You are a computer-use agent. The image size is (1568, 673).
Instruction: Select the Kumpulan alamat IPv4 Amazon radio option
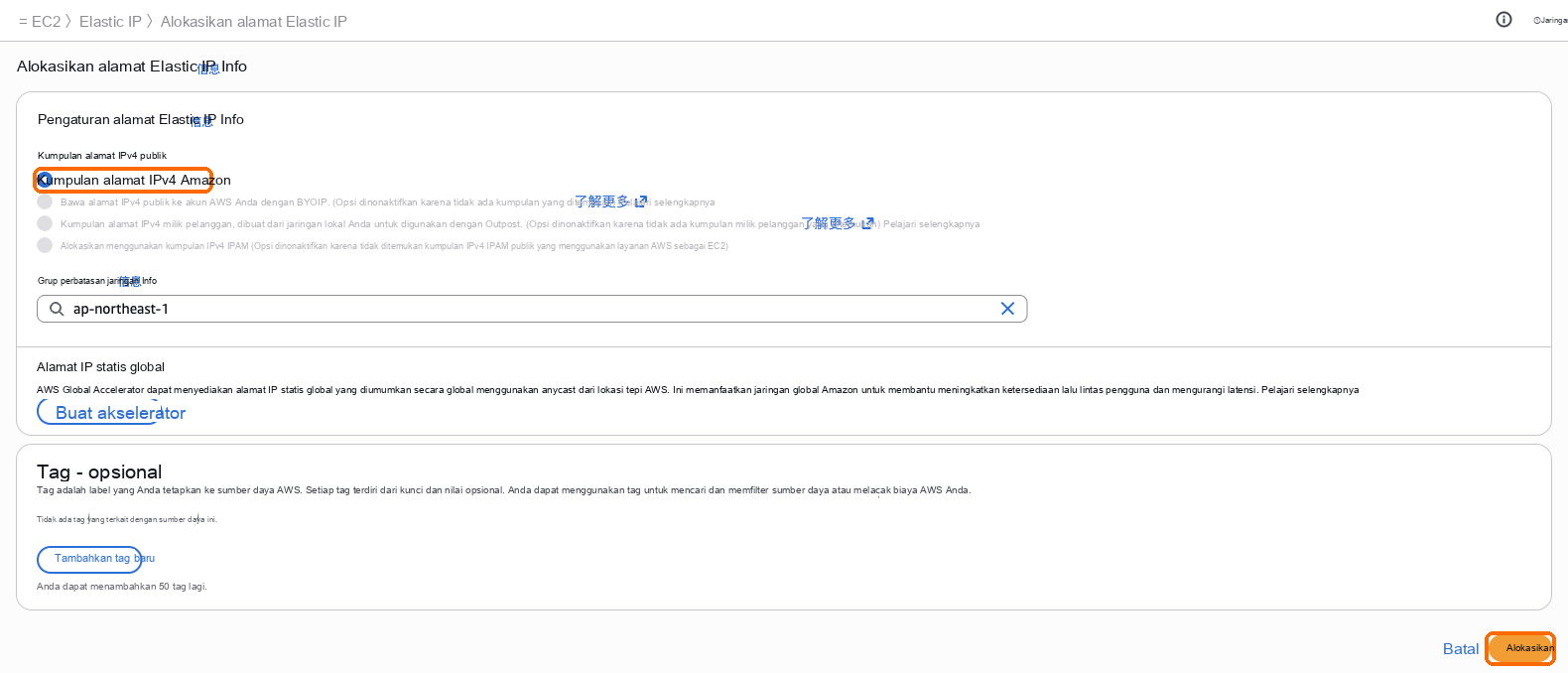click(x=45, y=180)
